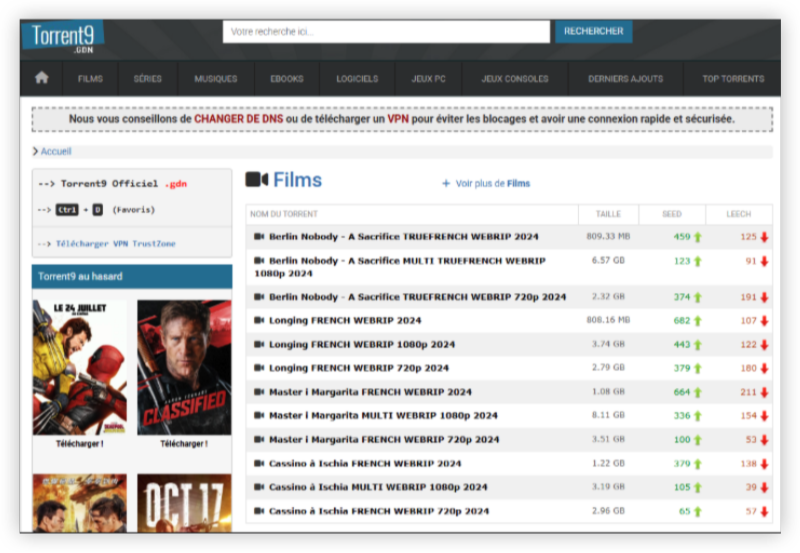Click the plus icon before Voir plus de Films
Viewport: 800px width, 553px height.
(446, 183)
